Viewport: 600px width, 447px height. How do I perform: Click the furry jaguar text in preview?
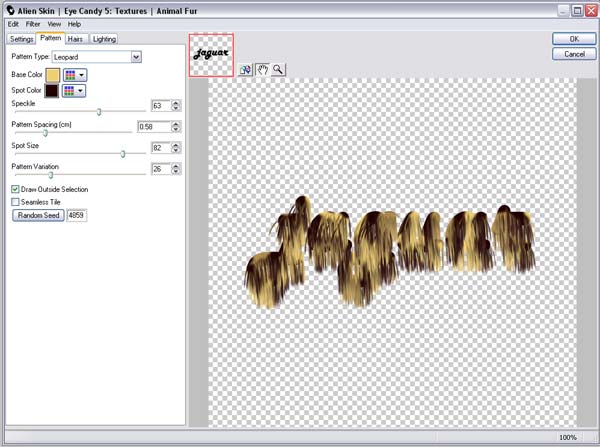point(390,252)
